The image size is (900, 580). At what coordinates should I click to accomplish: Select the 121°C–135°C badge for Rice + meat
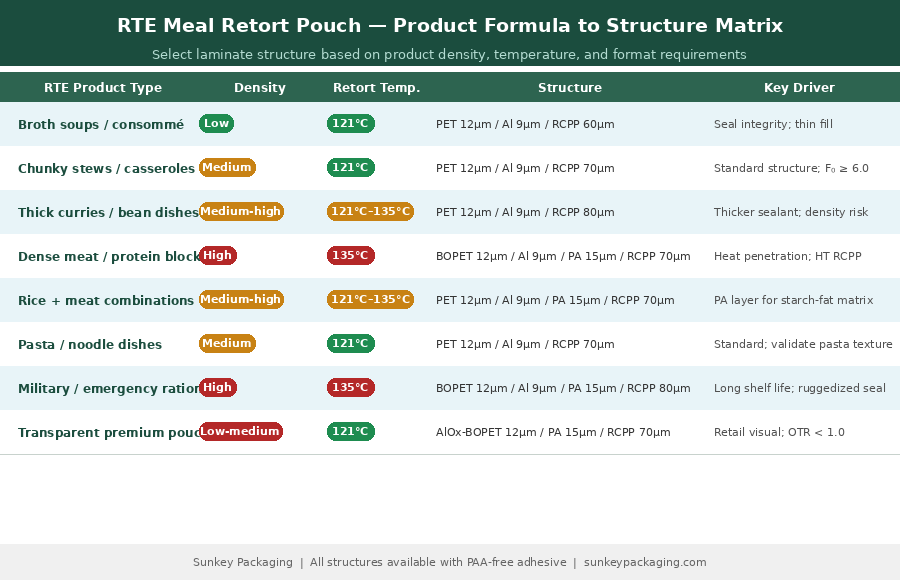[370, 300]
